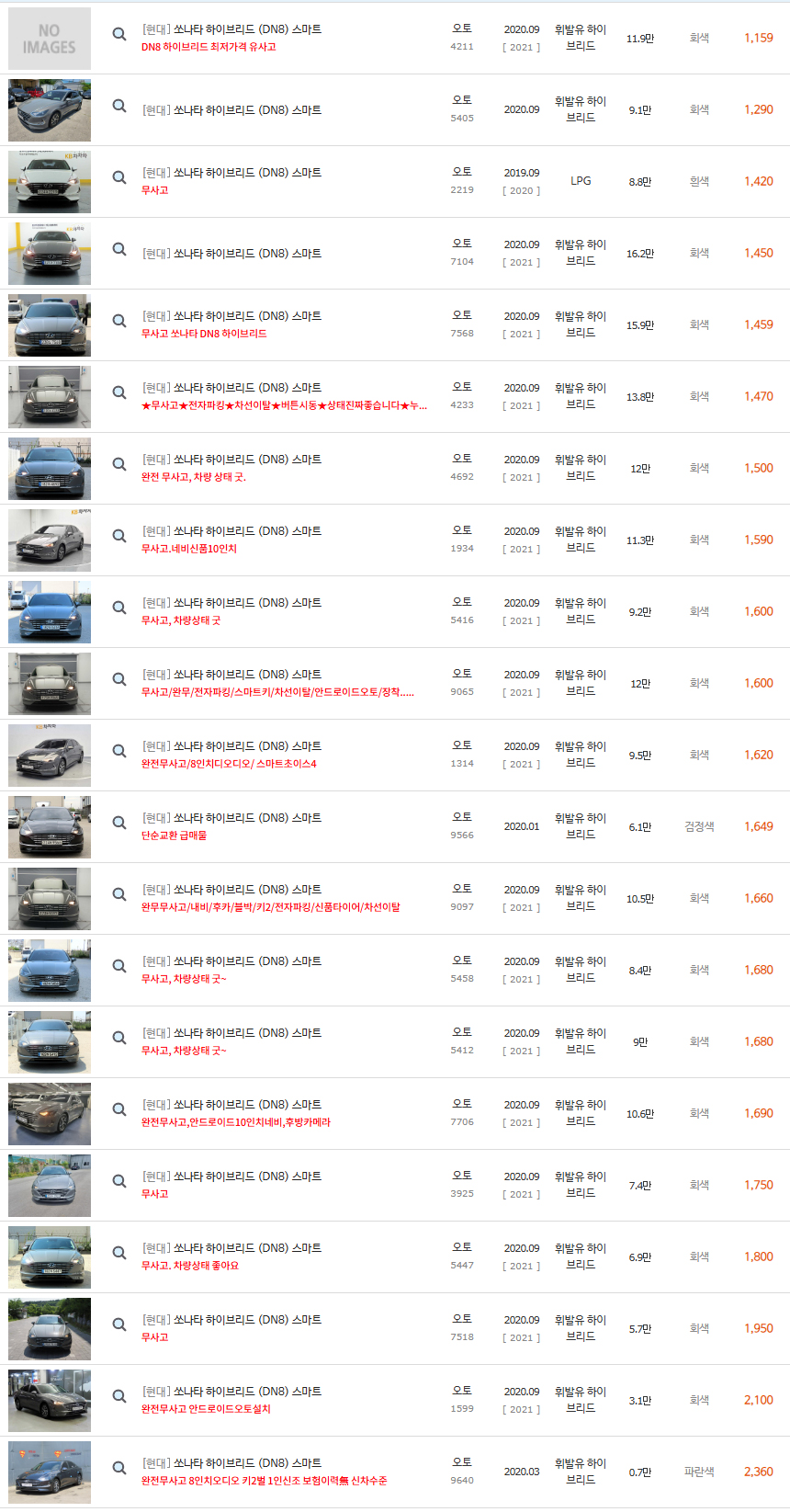Click the LPG fuel type cell
Viewport: 790px width, 1512px height.
(x=581, y=181)
